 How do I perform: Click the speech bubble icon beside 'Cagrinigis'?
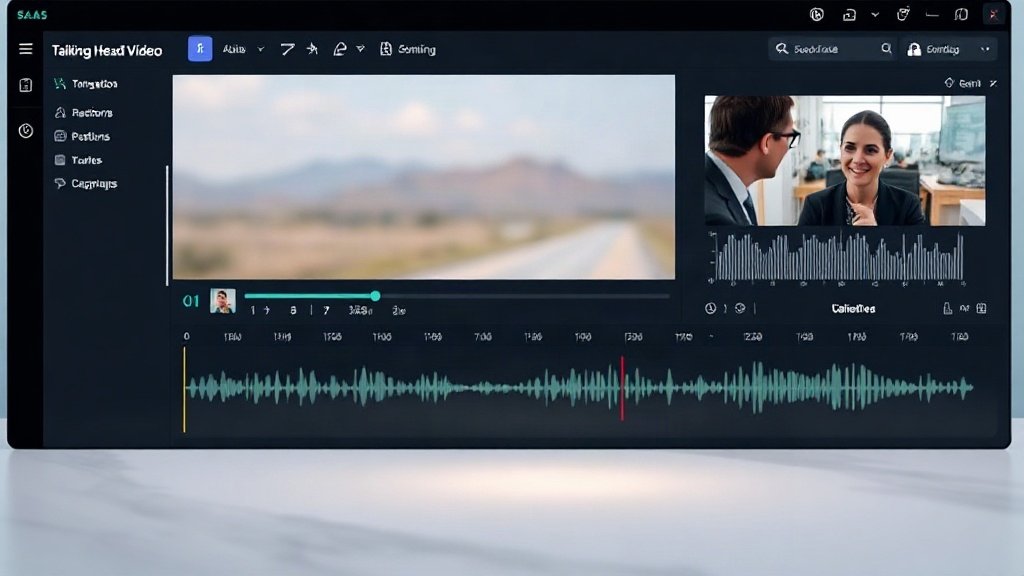[60, 184]
